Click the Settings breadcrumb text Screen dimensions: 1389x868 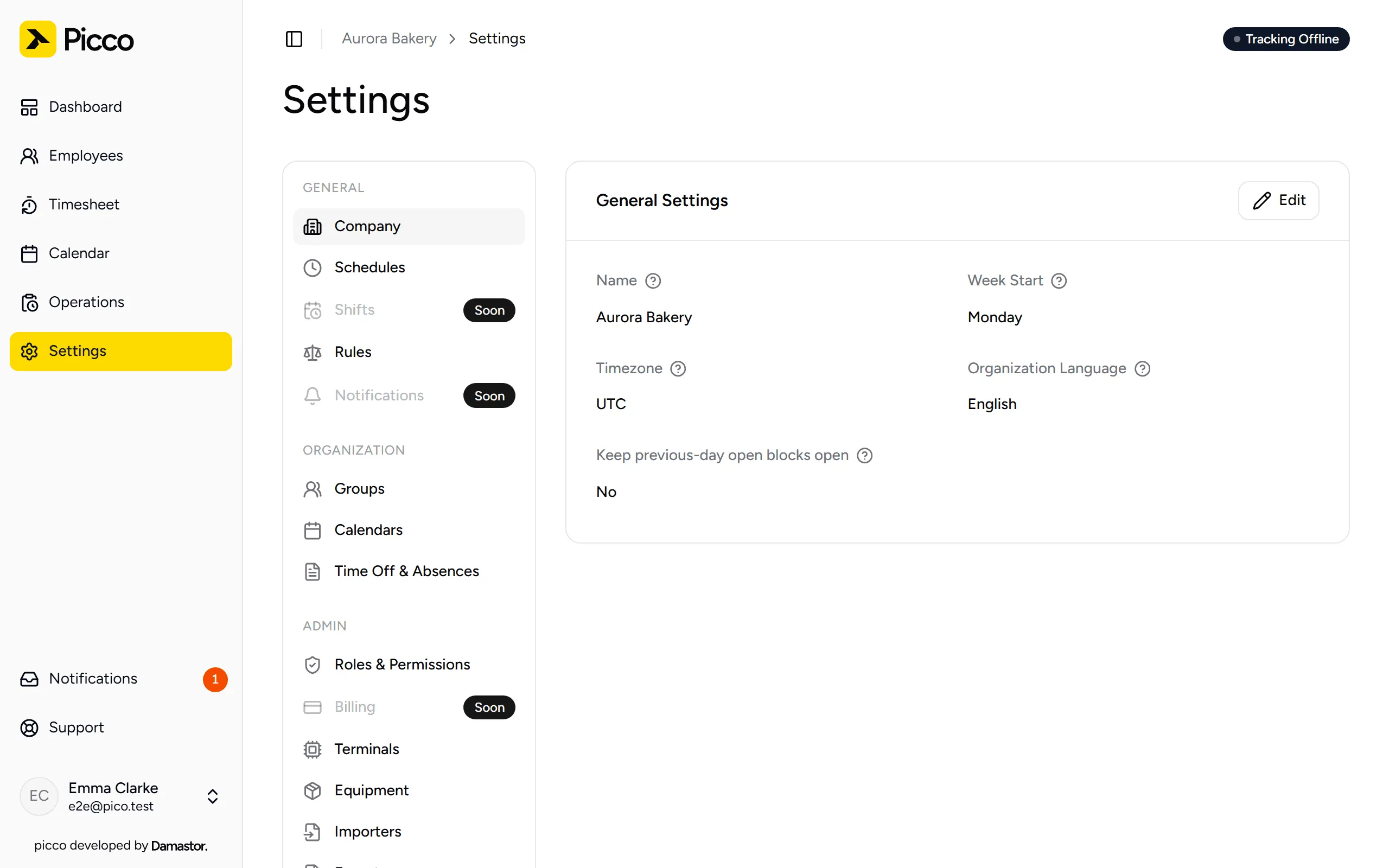click(497, 39)
